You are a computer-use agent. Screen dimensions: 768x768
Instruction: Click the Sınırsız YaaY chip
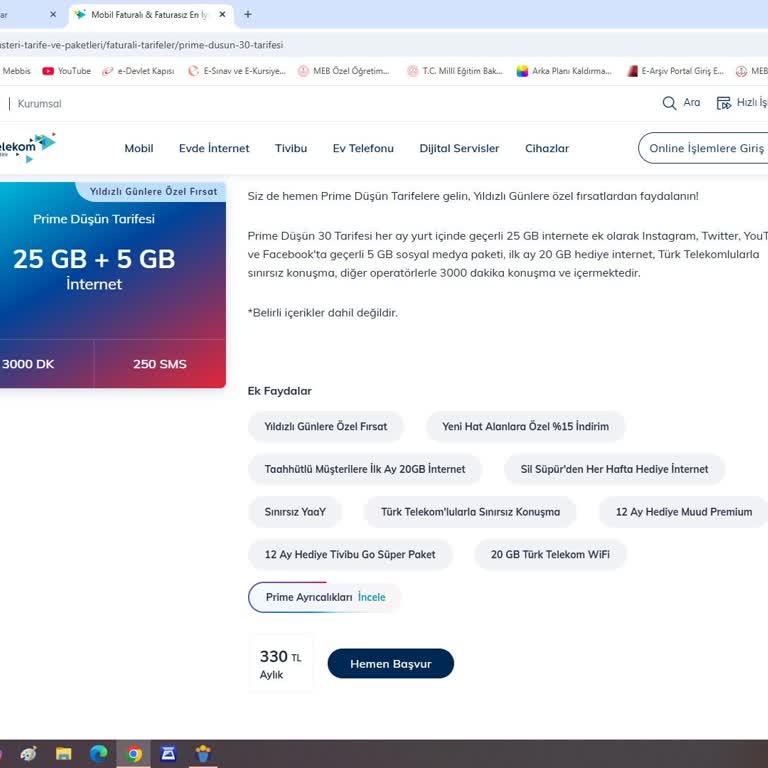click(295, 512)
